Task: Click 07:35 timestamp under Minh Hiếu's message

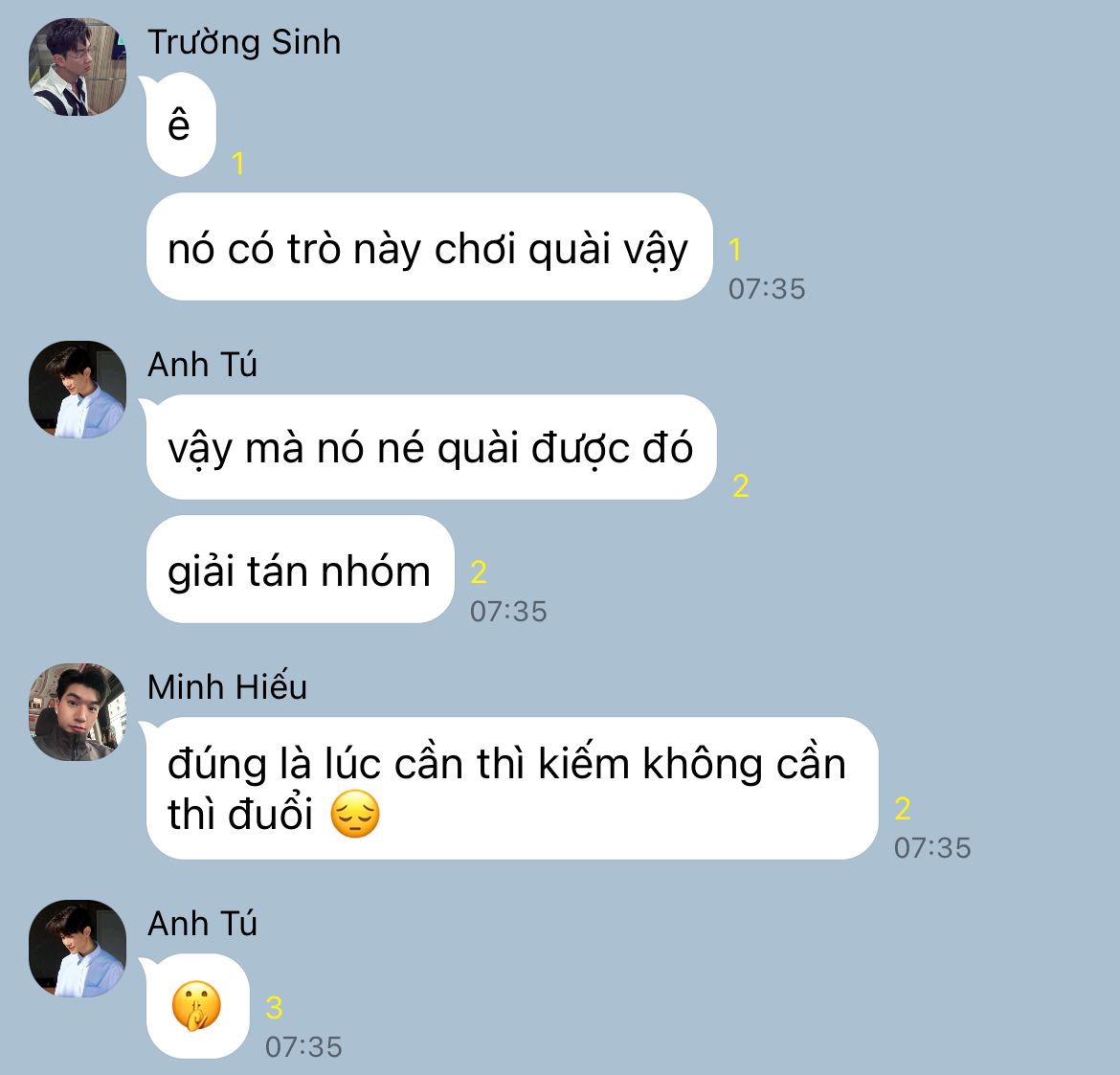Action: click(932, 848)
